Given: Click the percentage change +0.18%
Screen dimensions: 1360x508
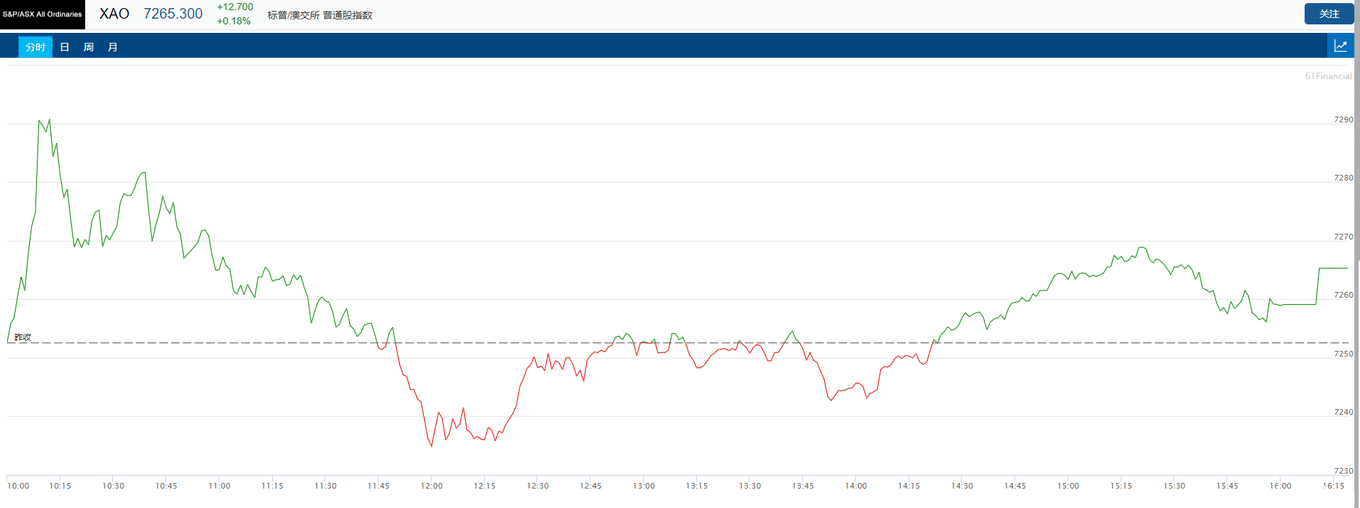Looking at the screenshot, I should click(234, 21).
